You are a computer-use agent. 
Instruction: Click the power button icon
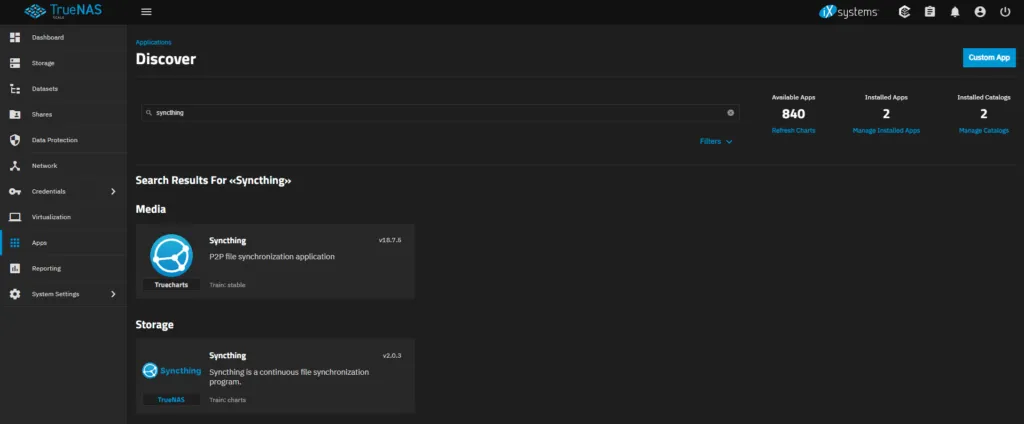pyautogui.click(x=1005, y=12)
